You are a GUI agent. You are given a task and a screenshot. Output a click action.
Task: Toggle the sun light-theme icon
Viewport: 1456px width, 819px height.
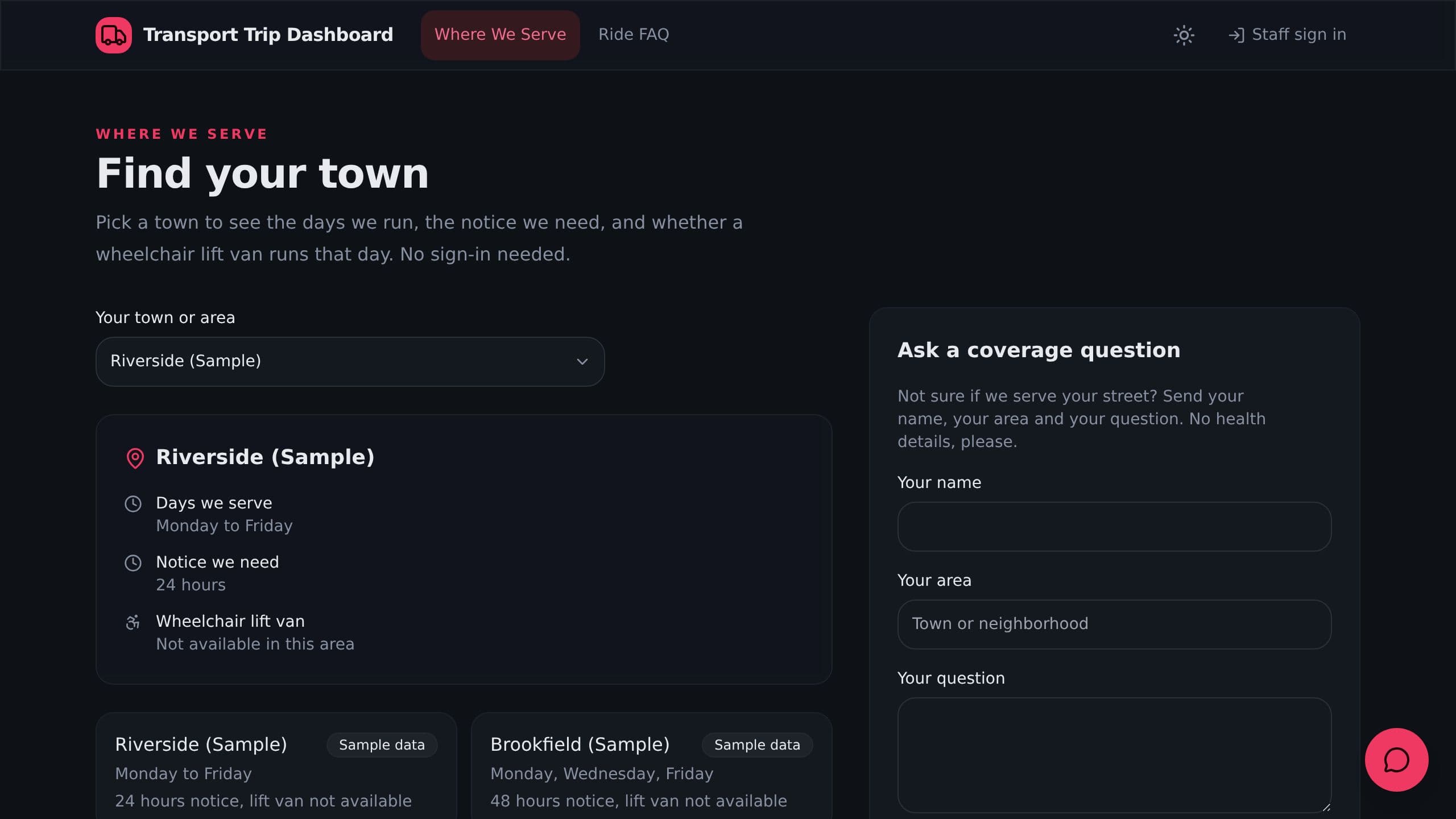(x=1184, y=35)
